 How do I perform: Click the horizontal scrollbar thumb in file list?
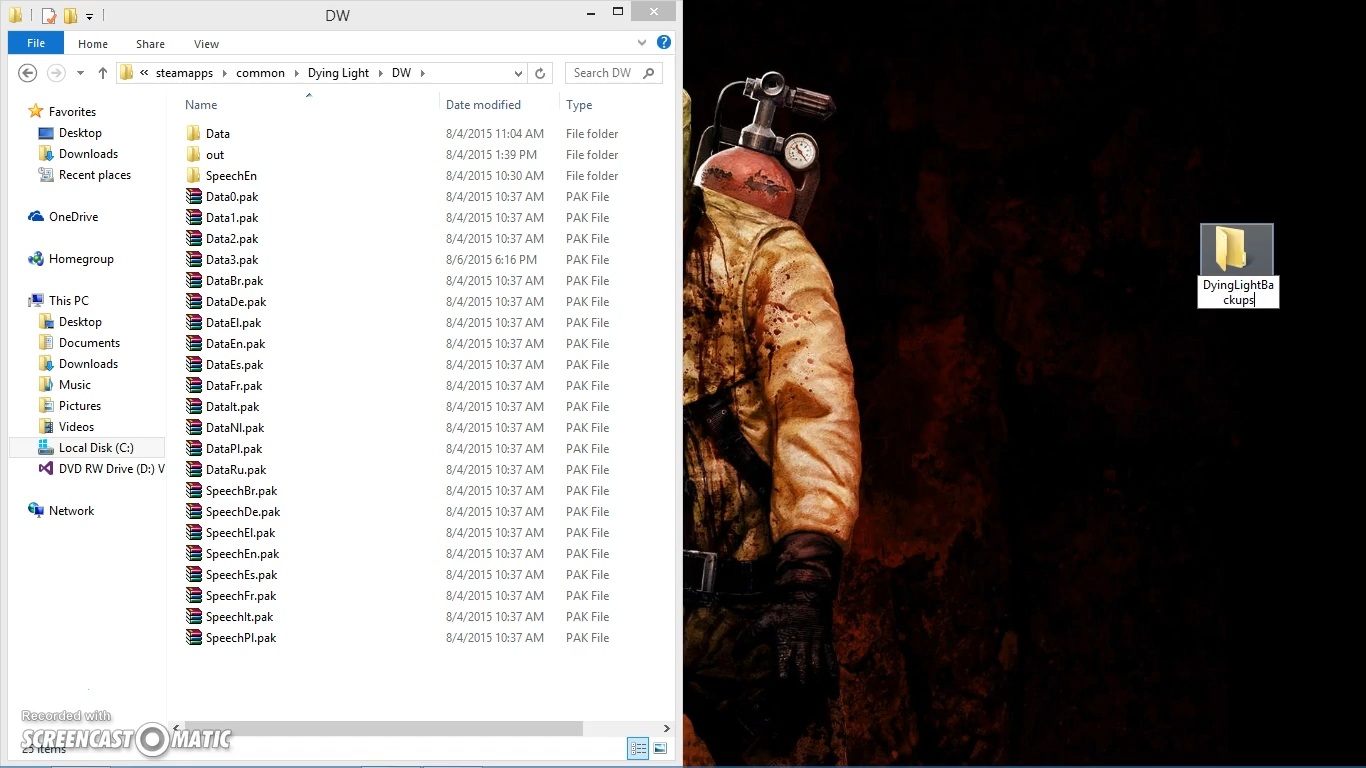pyautogui.click(x=382, y=728)
